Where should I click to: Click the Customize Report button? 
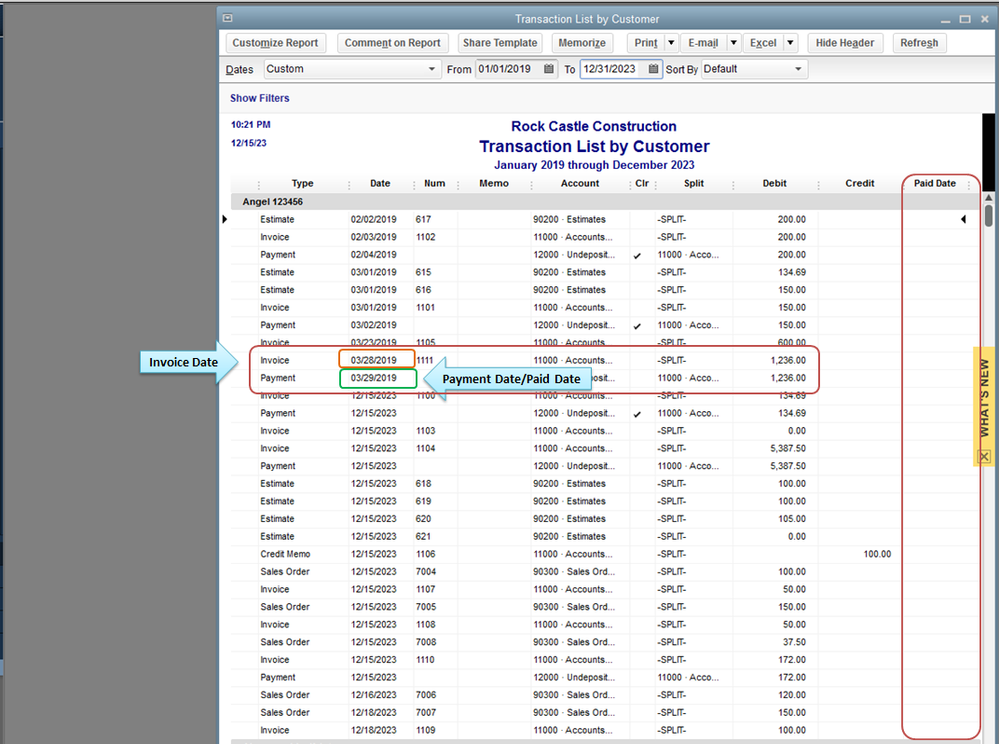tap(275, 43)
